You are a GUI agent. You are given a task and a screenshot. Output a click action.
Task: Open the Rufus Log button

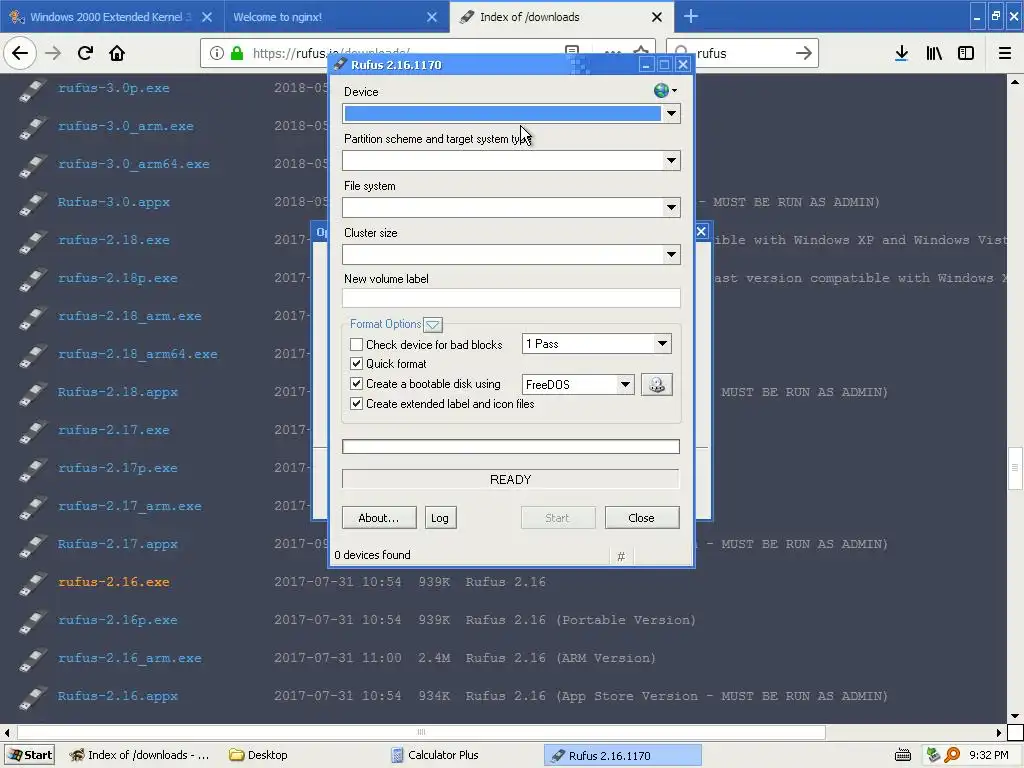point(440,518)
